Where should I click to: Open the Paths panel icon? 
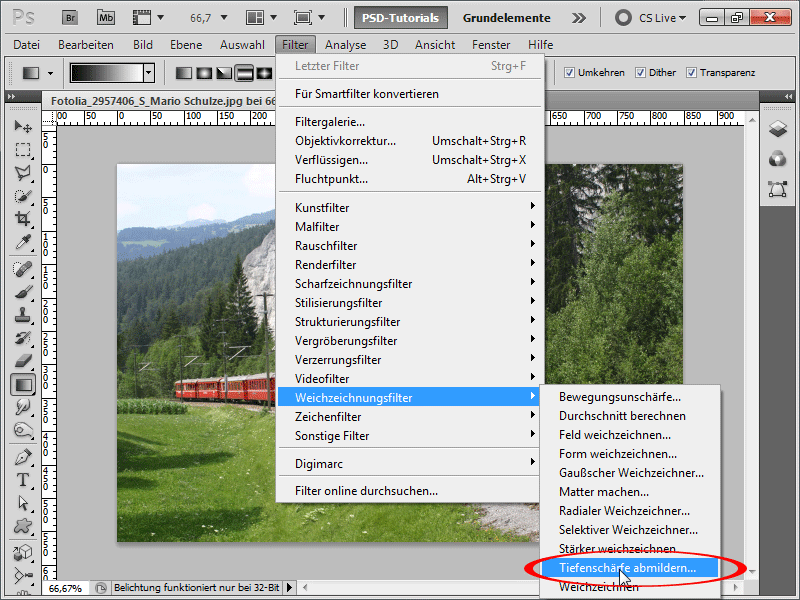click(x=778, y=189)
